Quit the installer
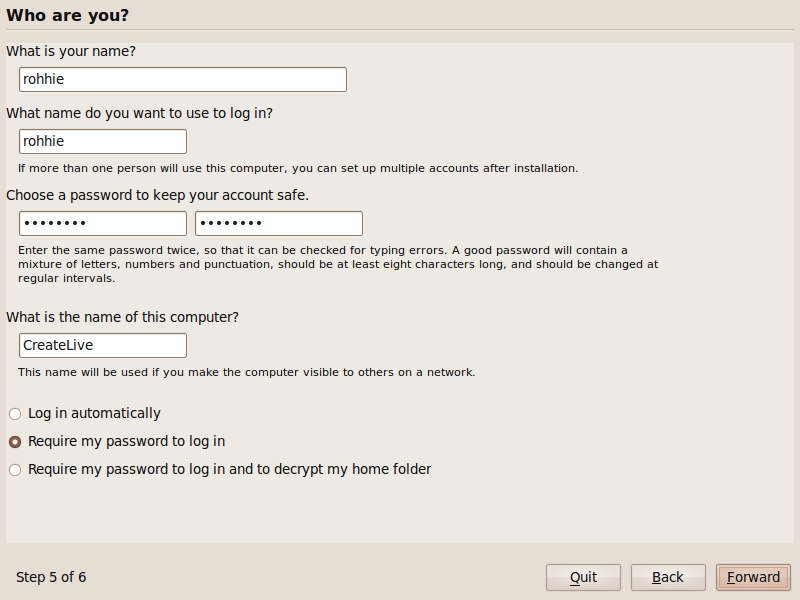This screenshot has height=600, width=800. [x=583, y=577]
